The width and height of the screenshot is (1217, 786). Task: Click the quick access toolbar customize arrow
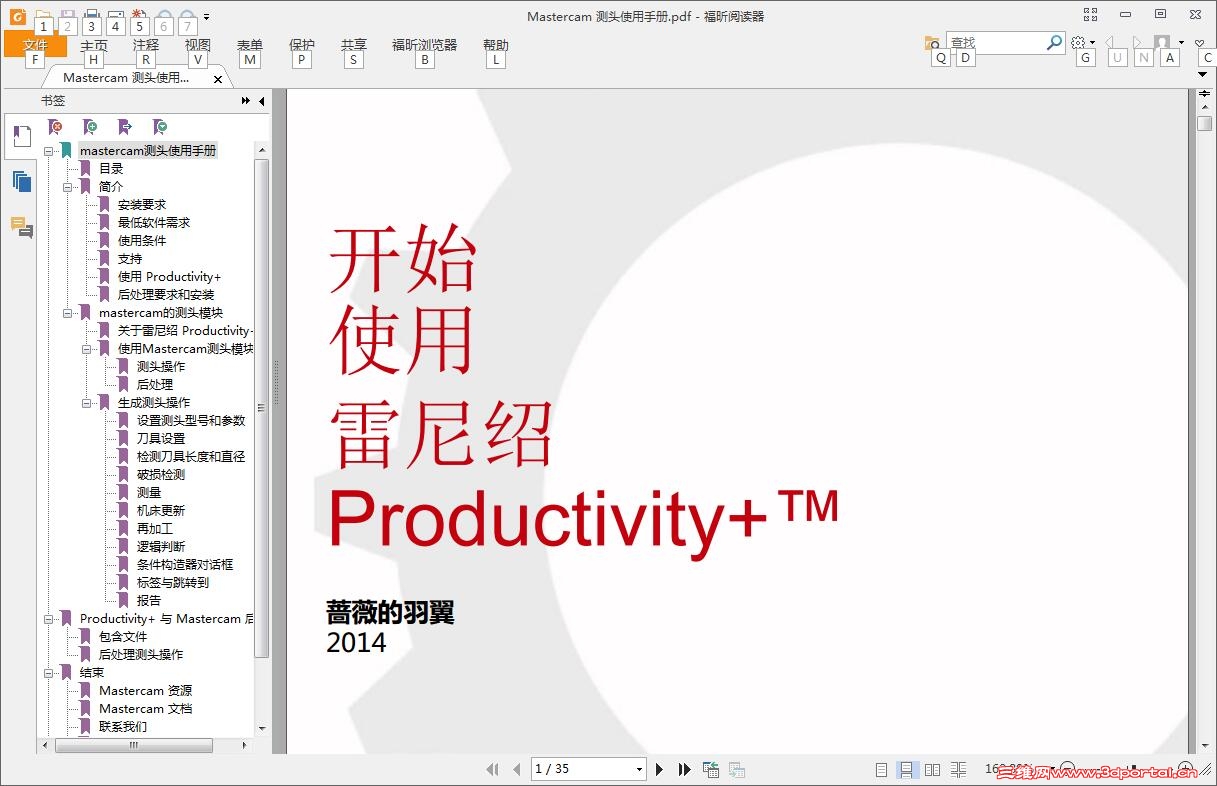point(206,17)
